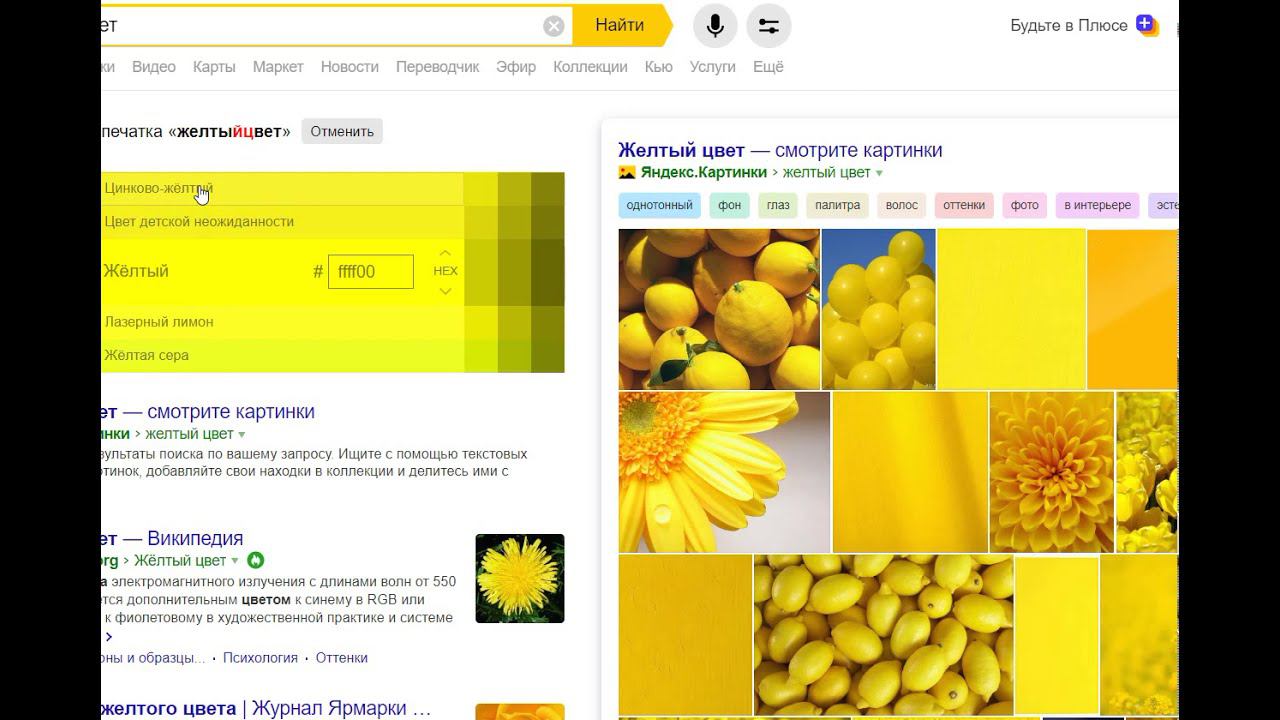Click the right panel 'желтый цвет' breadcrumb text
1280x720 pixels.
point(827,172)
